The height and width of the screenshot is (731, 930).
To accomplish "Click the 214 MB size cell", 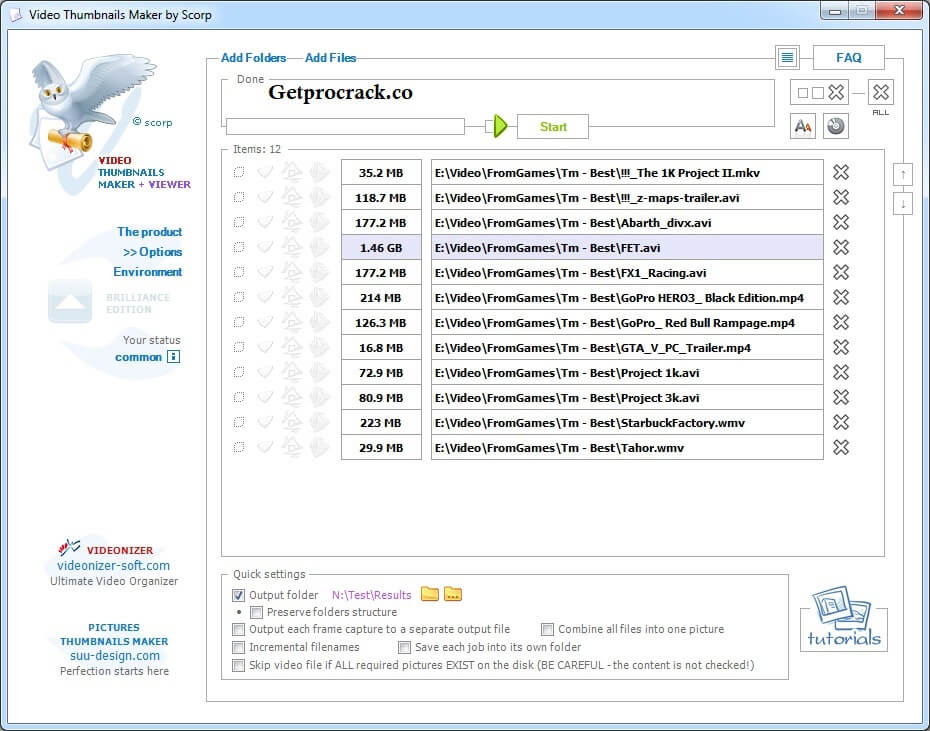I will pyautogui.click(x=381, y=297).
